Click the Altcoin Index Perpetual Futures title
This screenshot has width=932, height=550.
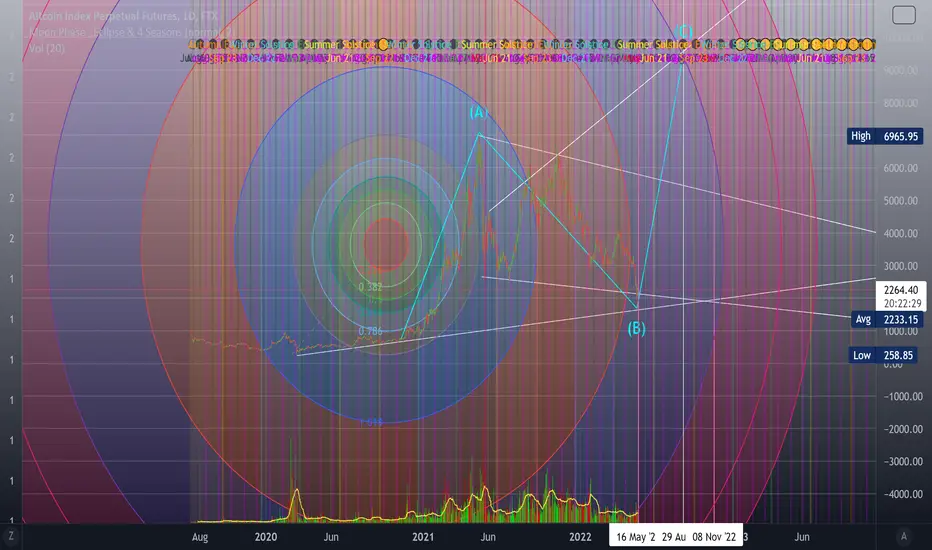[x=123, y=16]
